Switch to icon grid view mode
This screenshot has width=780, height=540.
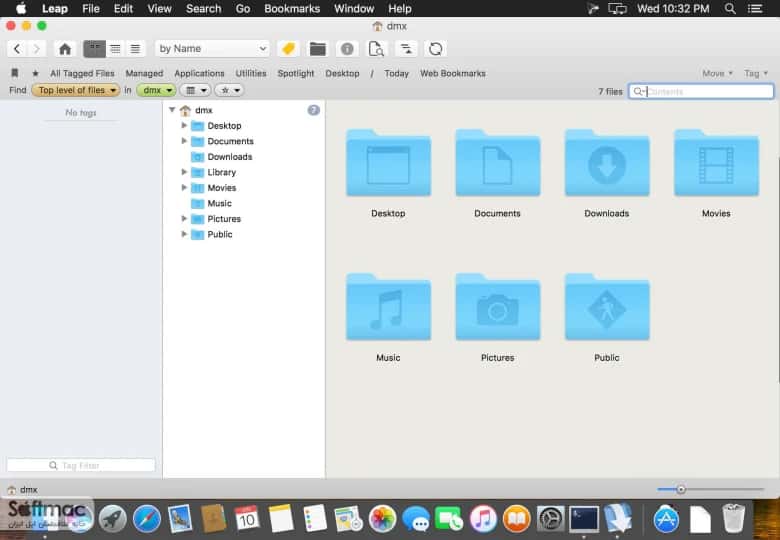pyautogui.click(x=95, y=49)
